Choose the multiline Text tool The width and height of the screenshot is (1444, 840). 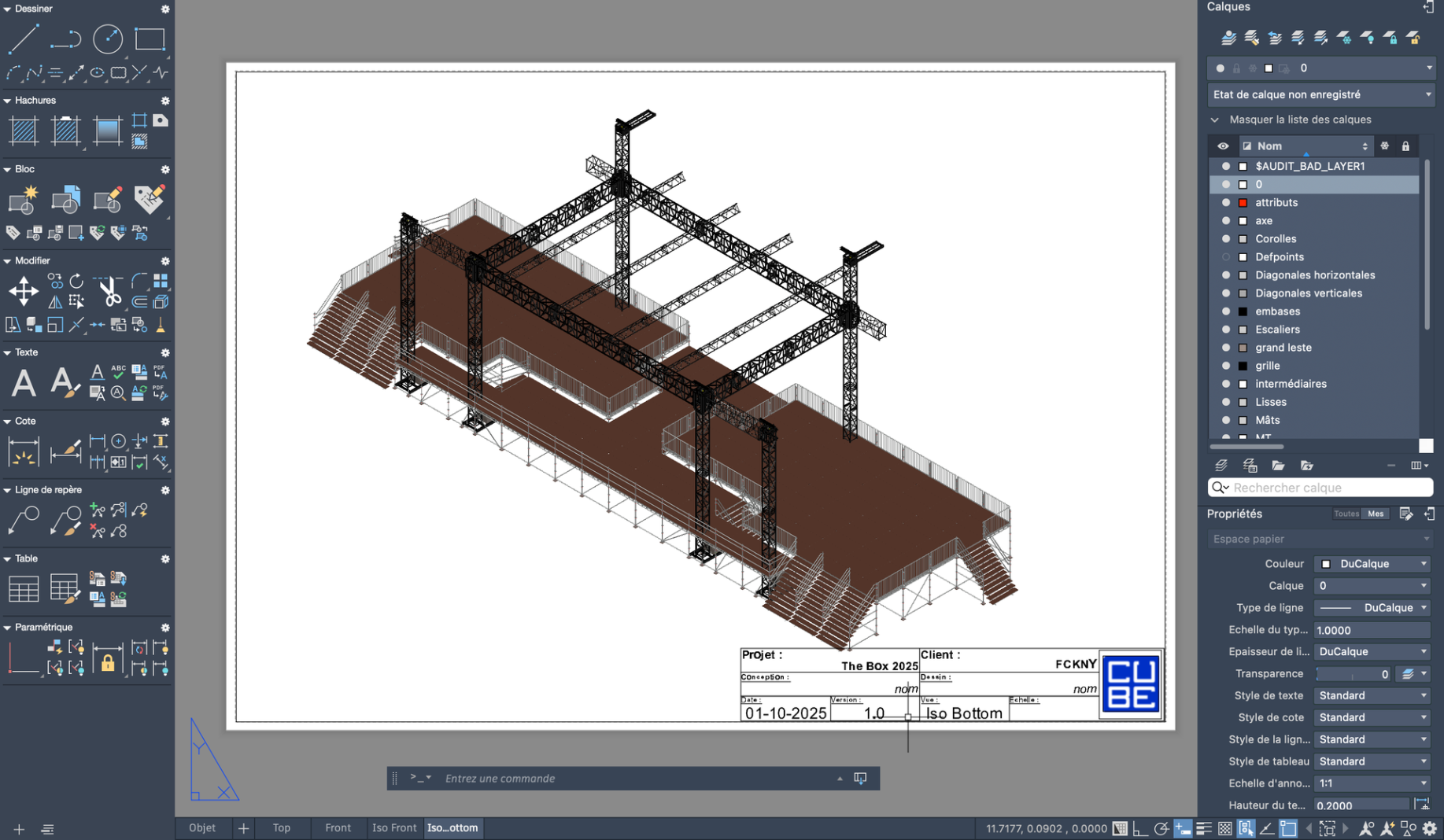(24, 383)
